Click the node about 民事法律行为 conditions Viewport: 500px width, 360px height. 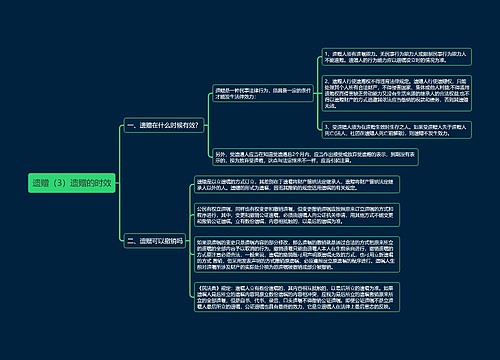click(x=263, y=93)
